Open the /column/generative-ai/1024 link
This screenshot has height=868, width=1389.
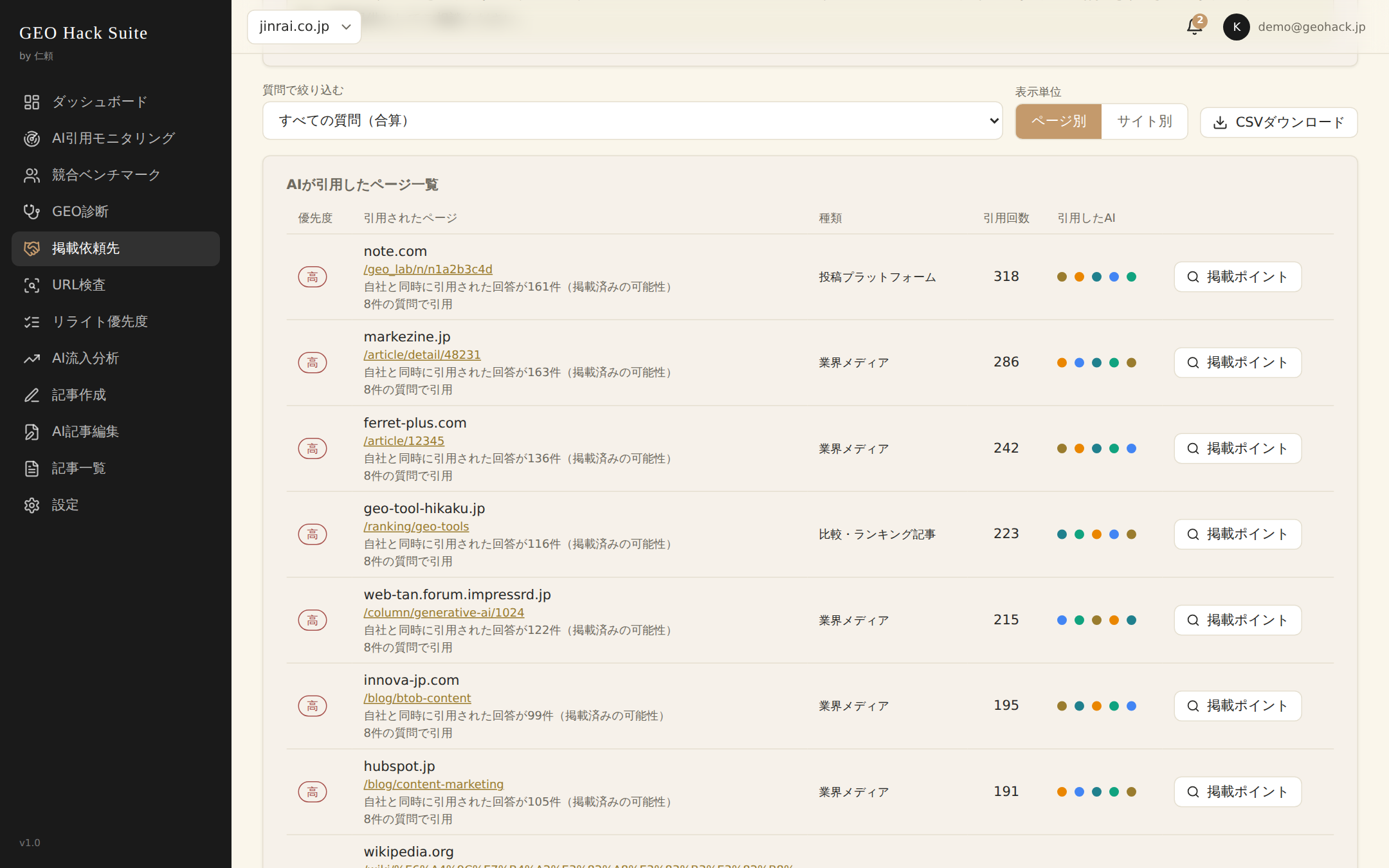coord(444,613)
